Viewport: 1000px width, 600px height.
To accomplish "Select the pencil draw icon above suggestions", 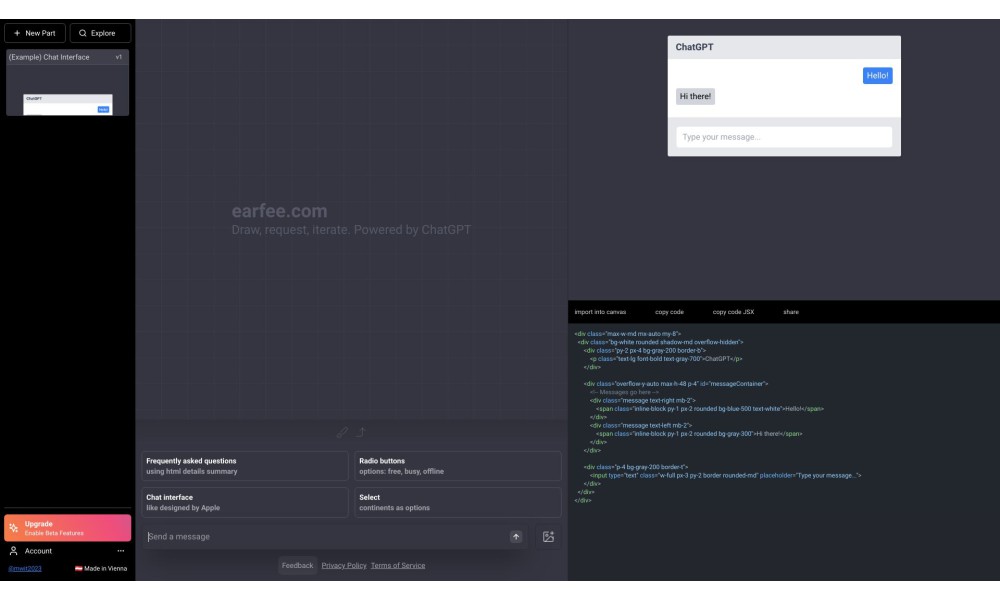I will (x=342, y=432).
